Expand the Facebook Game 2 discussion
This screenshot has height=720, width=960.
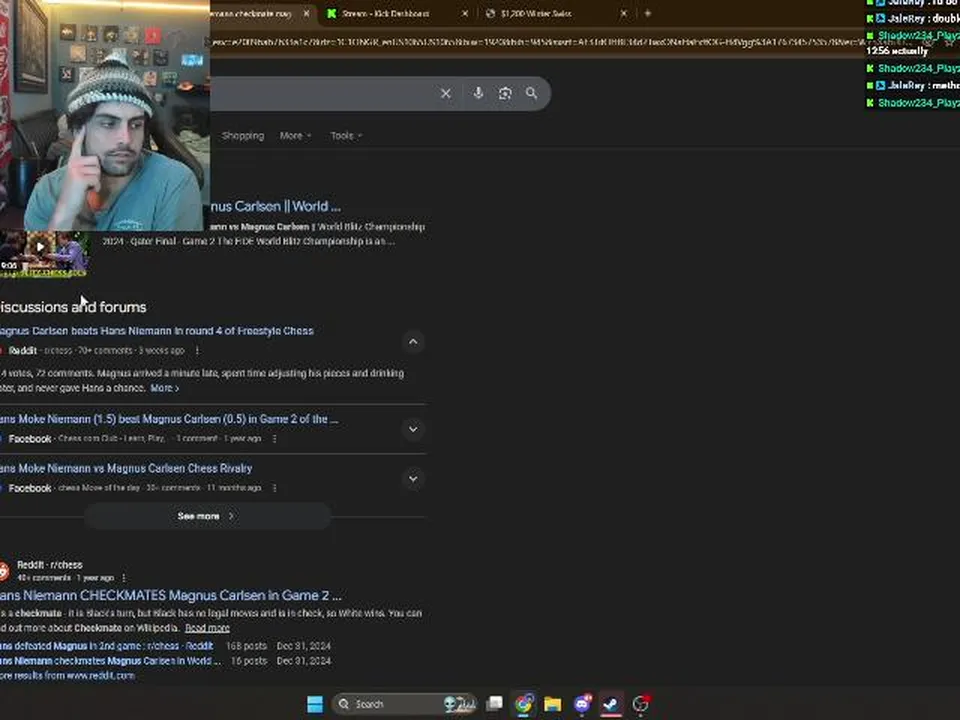(x=413, y=429)
